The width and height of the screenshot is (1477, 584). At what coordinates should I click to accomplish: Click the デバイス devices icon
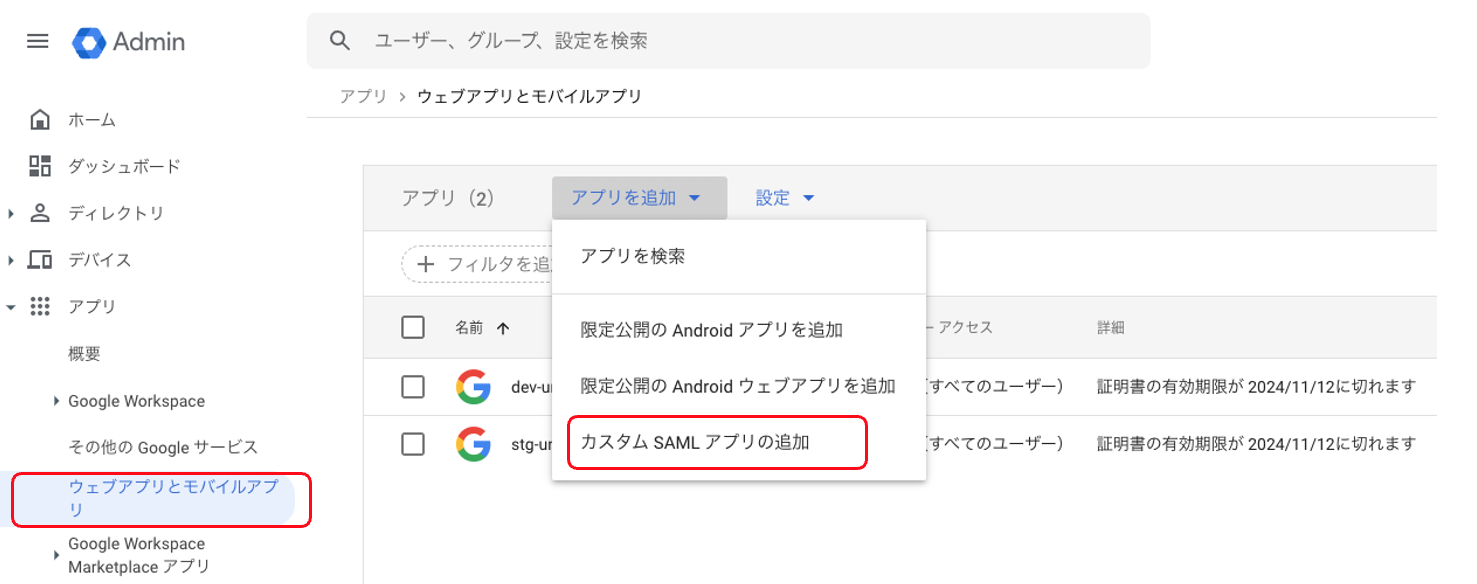[x=40, y=260]
